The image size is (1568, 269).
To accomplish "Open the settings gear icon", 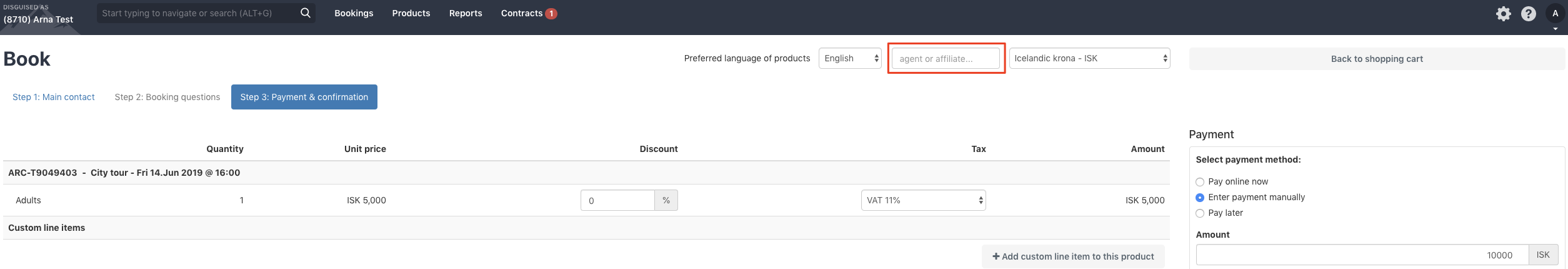I will click(1503, 14).
